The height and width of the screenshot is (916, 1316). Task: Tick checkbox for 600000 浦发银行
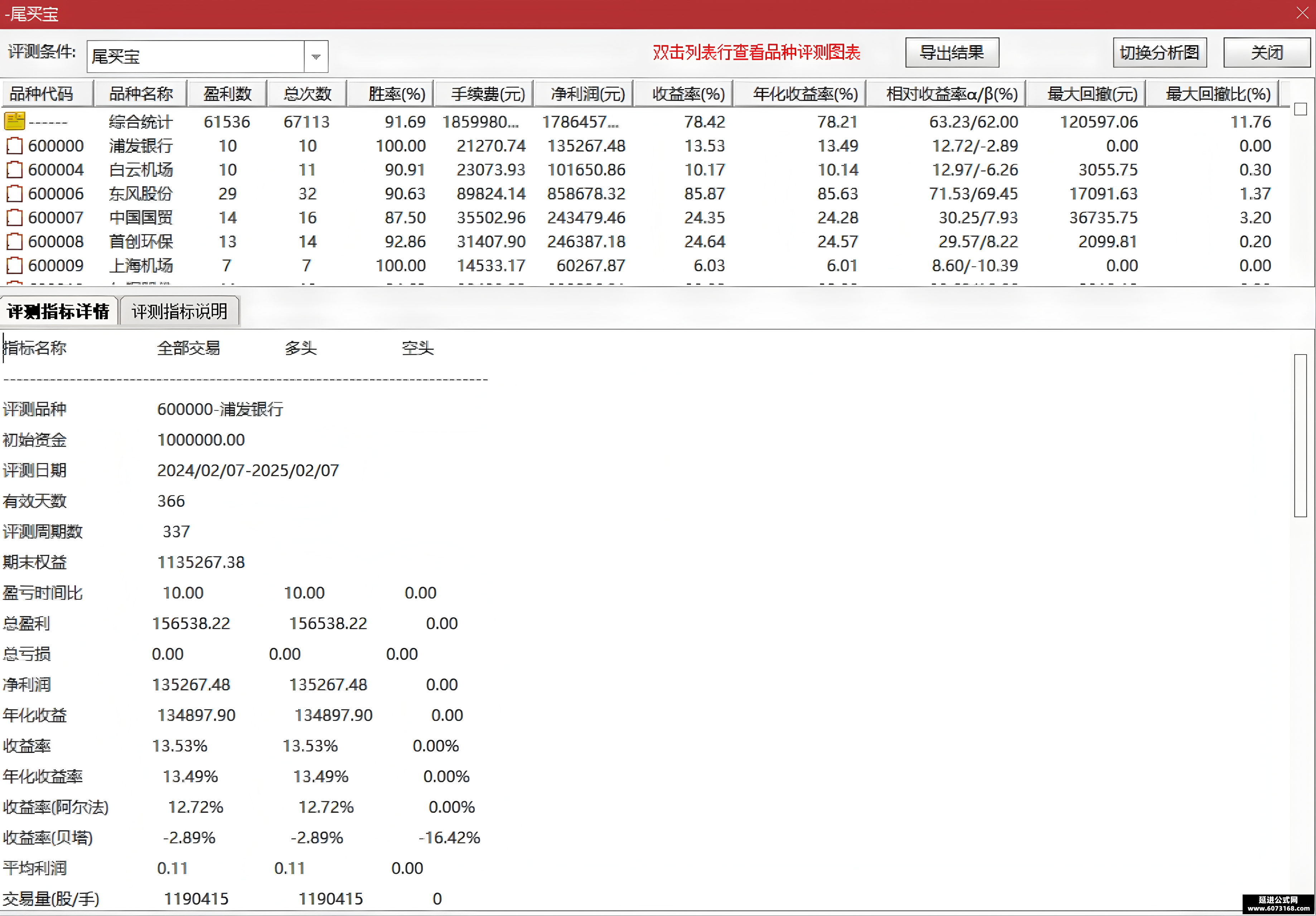click(14, 146)
